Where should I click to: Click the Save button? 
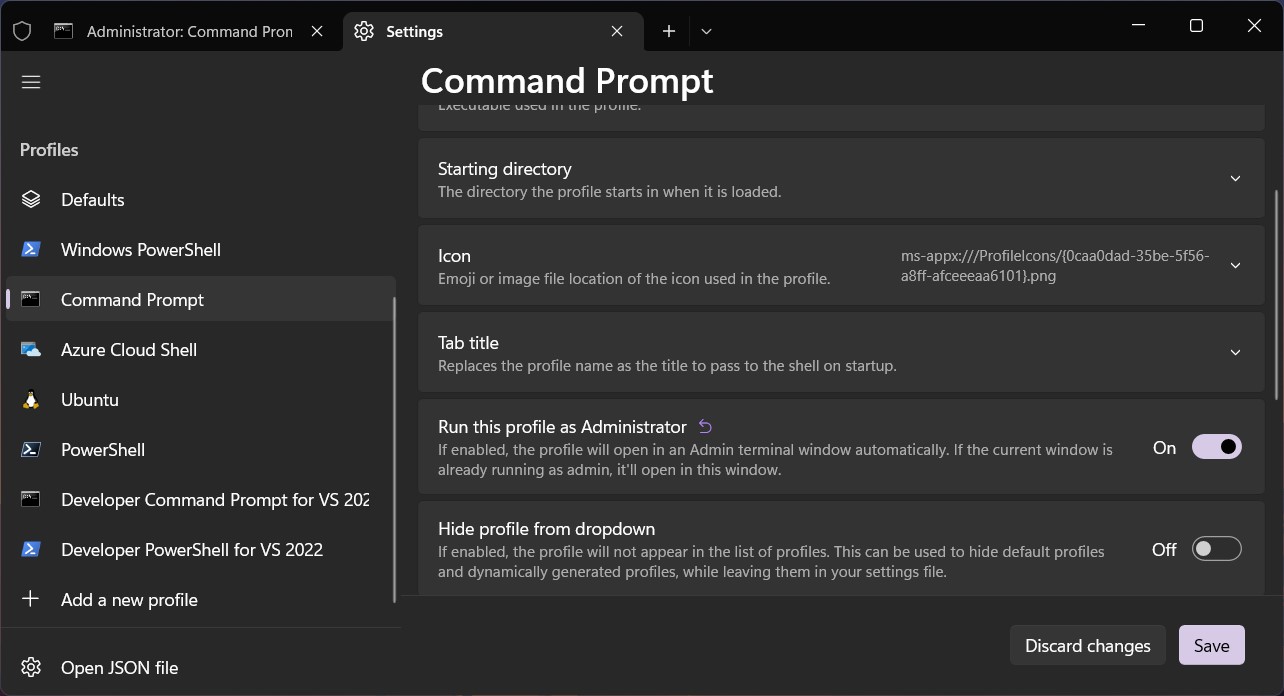tap(1211, 645)
